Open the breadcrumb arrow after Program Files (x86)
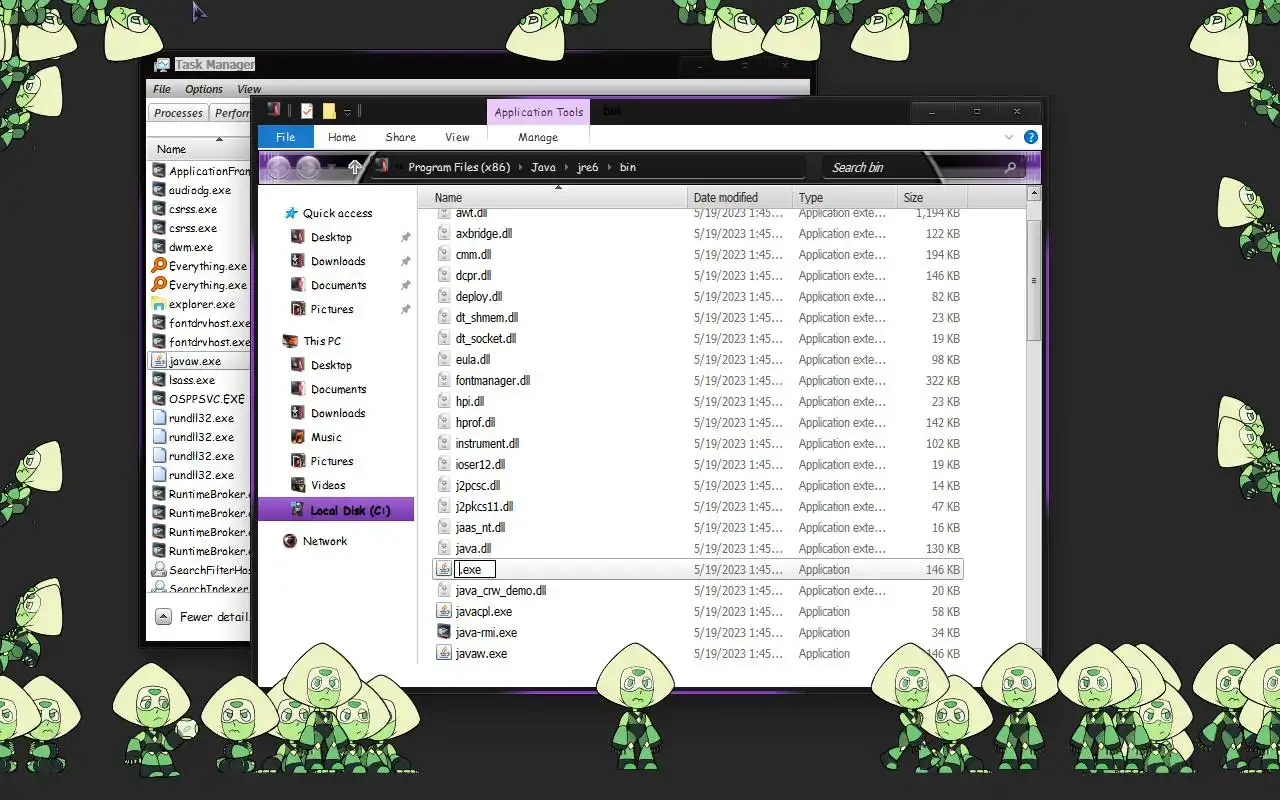Viewport: 1280px width, 800px height. [520, 167]
